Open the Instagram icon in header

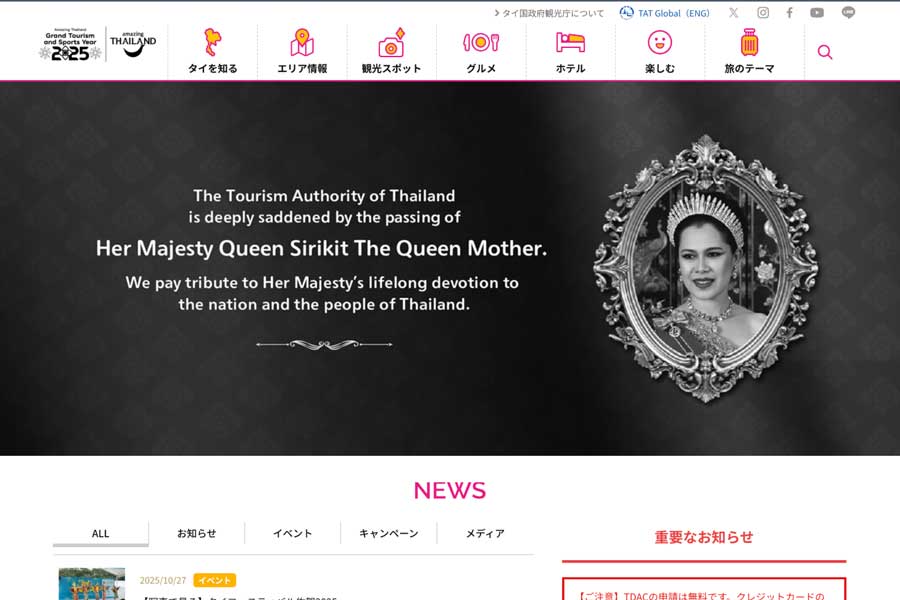(763, 13)
